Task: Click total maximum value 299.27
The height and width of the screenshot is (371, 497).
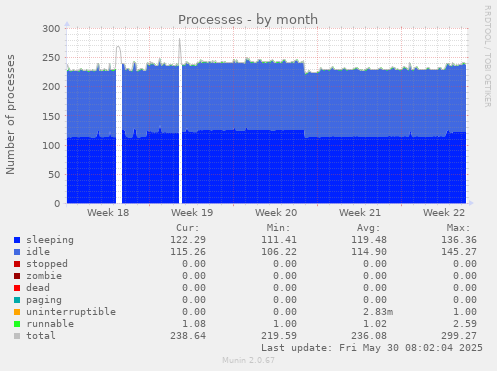Action: point(459,336)
